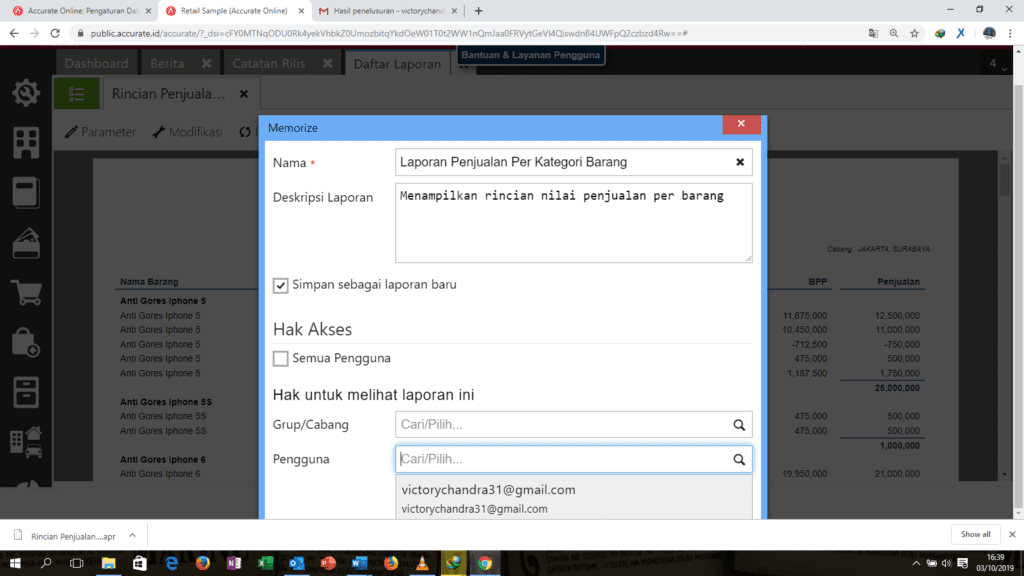Show hidden system tray icons
The height and width of the screenshot is (576, 1024).
point(916,563)
